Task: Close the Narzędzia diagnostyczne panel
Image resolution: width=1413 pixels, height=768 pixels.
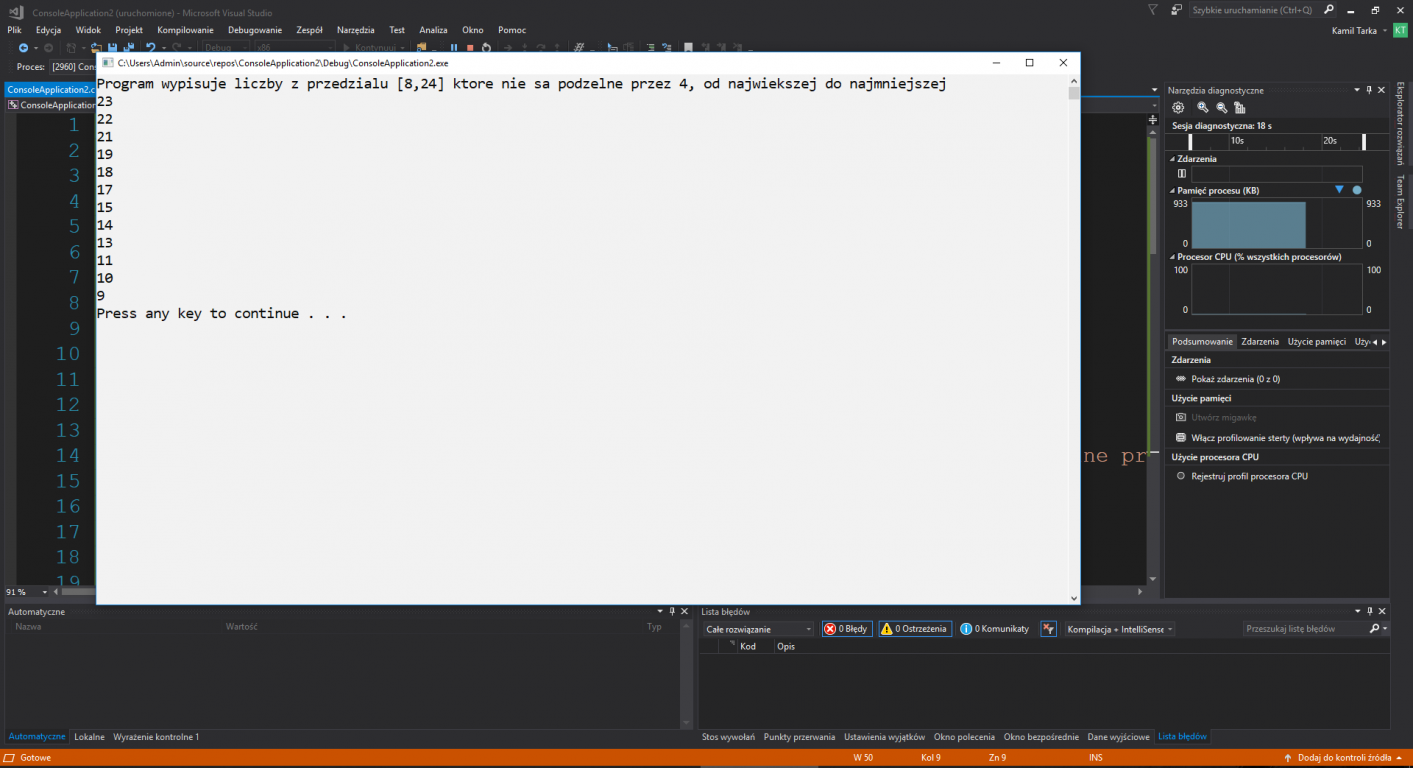Action: 1381,90
